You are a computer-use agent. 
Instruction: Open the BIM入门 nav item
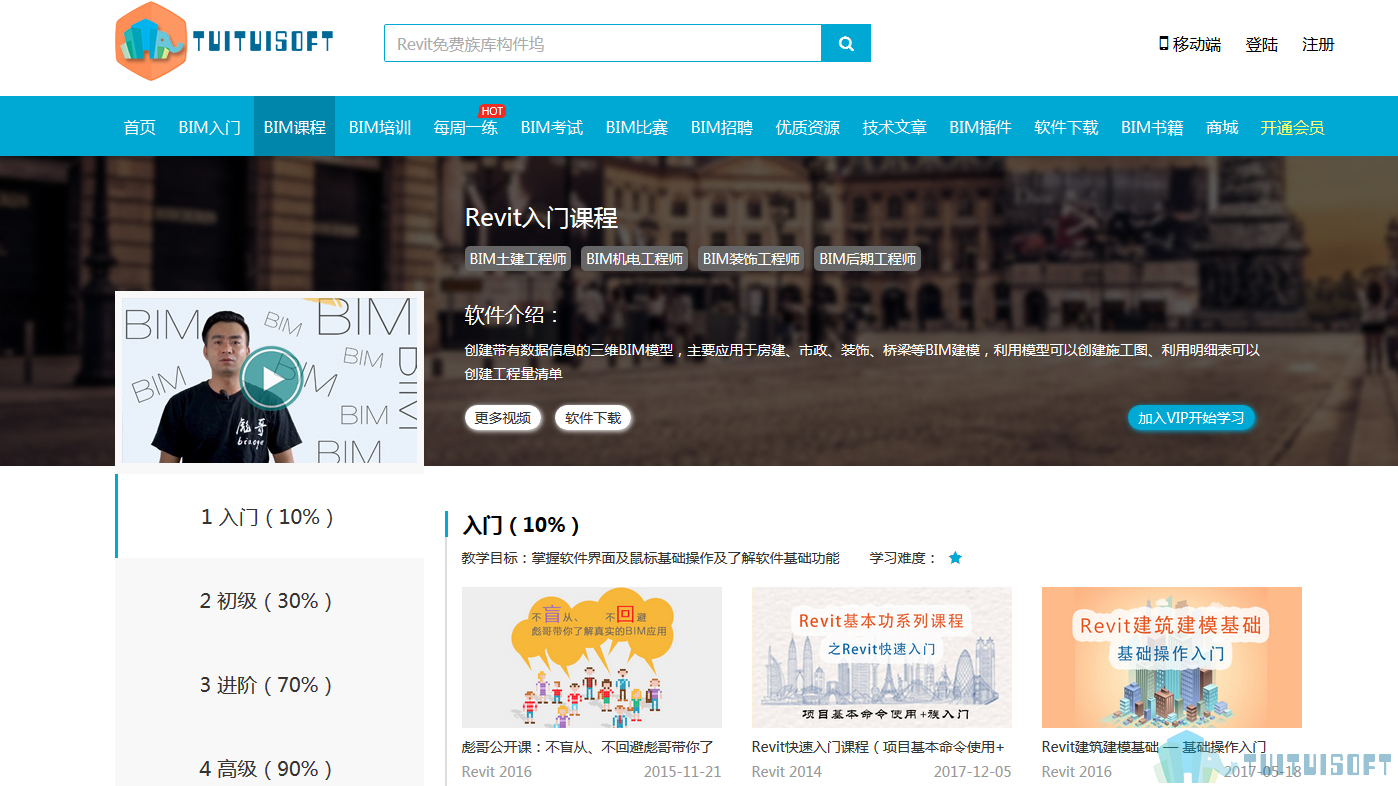[x=210, y=127]
